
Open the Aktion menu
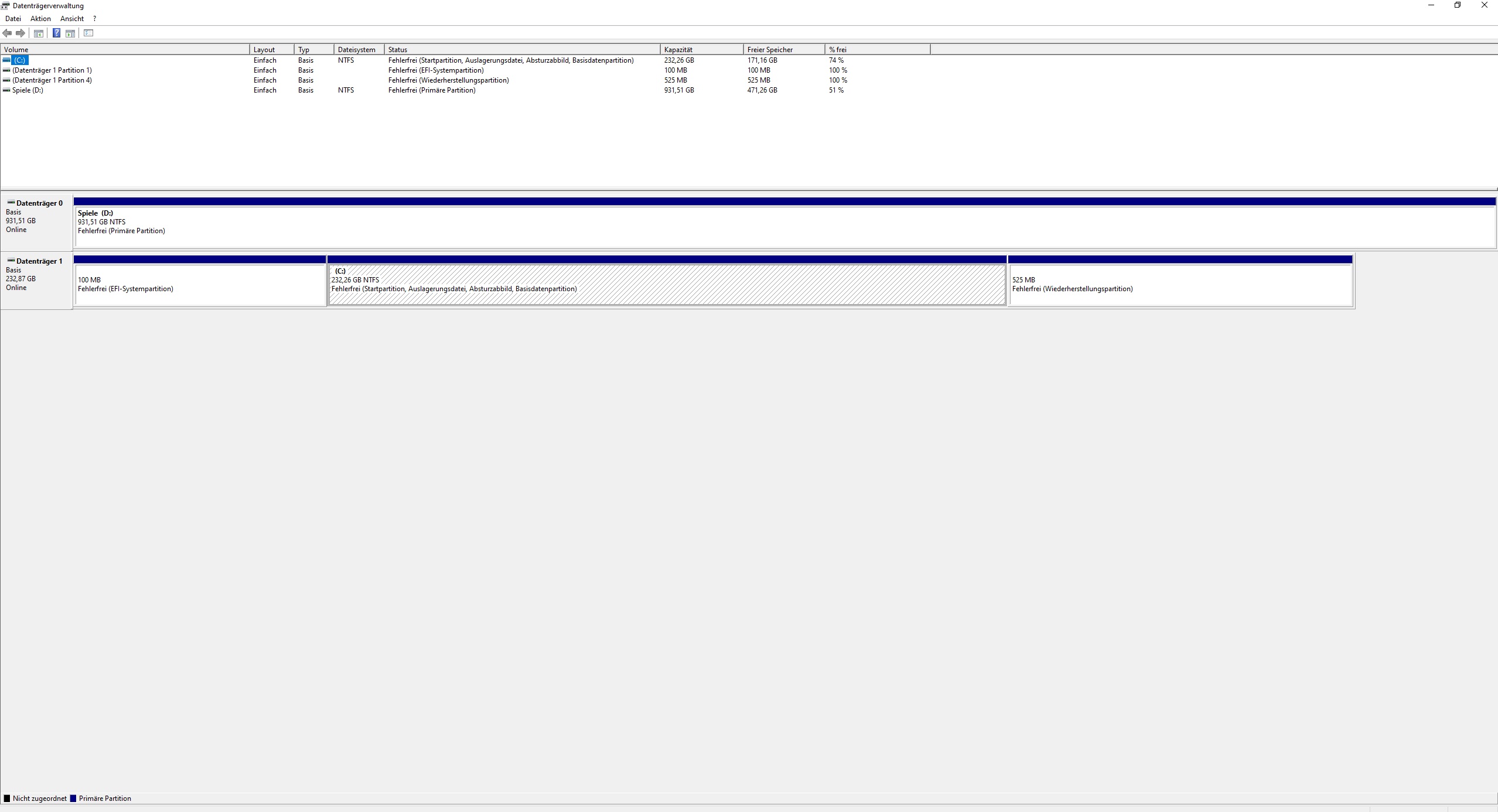40,19
